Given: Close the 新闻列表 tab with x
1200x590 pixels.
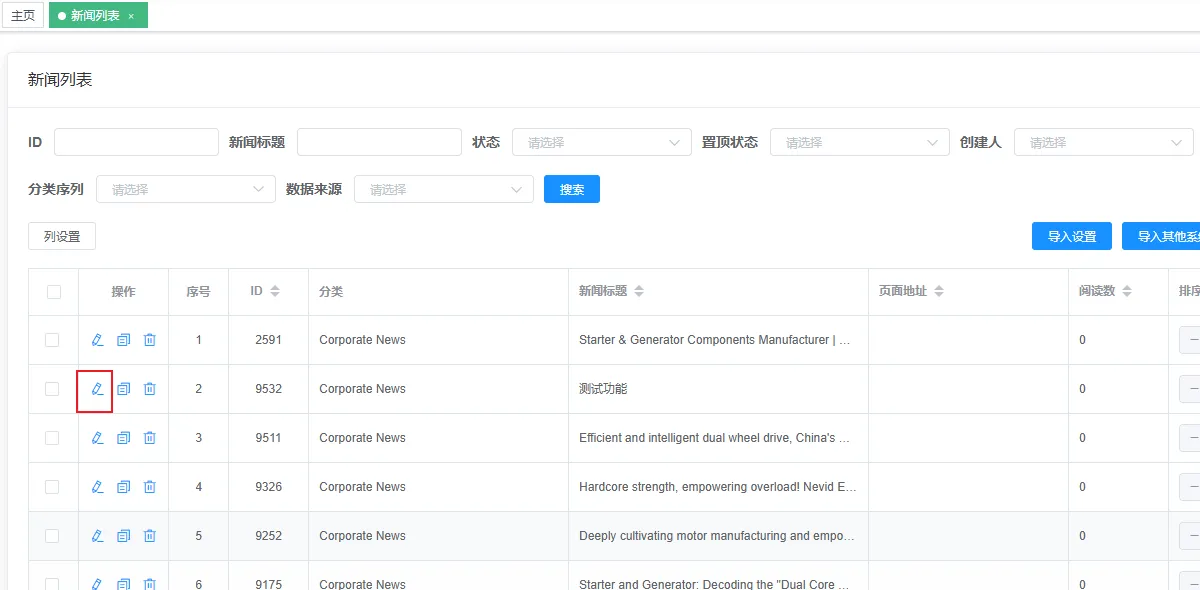Looking at the screenshot, I should [131, 16].
